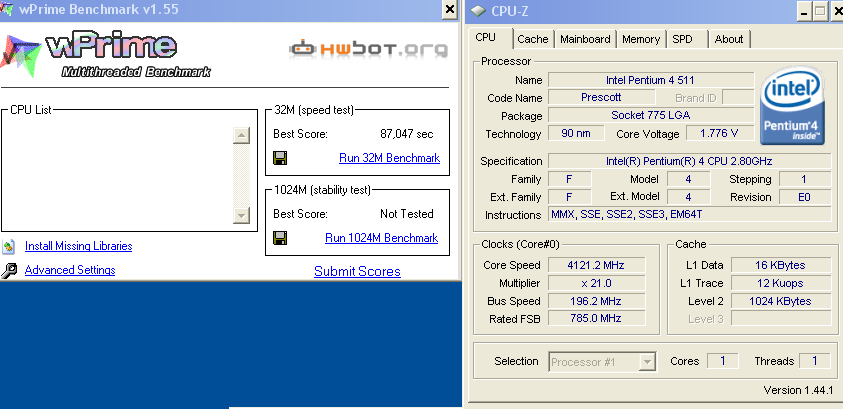
Task: Run the 32M Benchmark
Action: [389, 158]
